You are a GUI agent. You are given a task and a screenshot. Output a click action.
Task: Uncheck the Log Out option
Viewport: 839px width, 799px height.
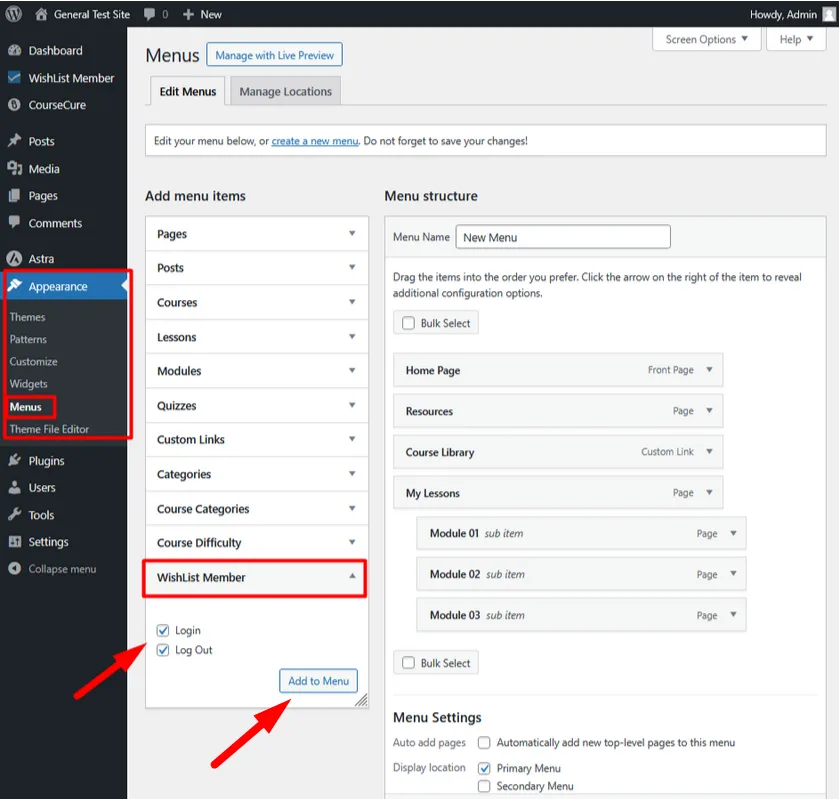(x=162, y=649)
